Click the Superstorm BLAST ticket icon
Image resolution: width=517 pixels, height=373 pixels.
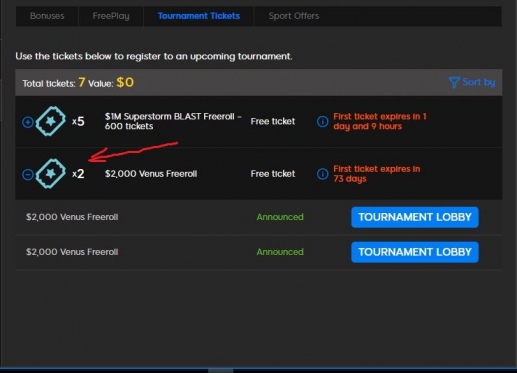(51, 121)
